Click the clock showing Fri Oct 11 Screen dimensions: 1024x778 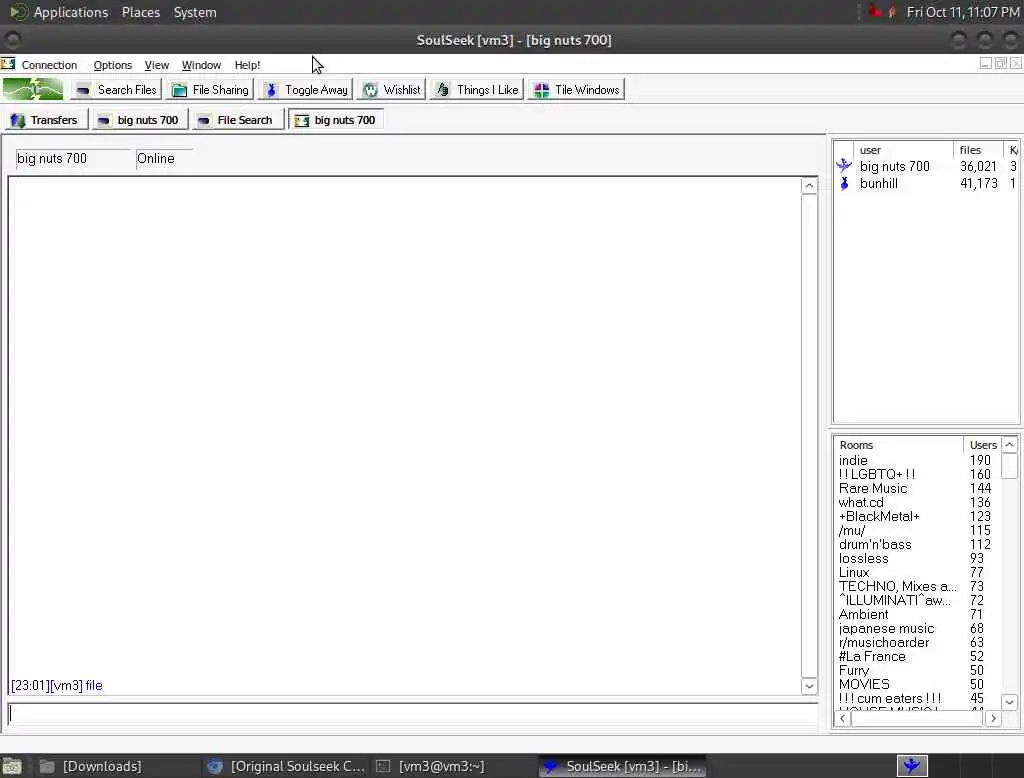pos(963,12)
